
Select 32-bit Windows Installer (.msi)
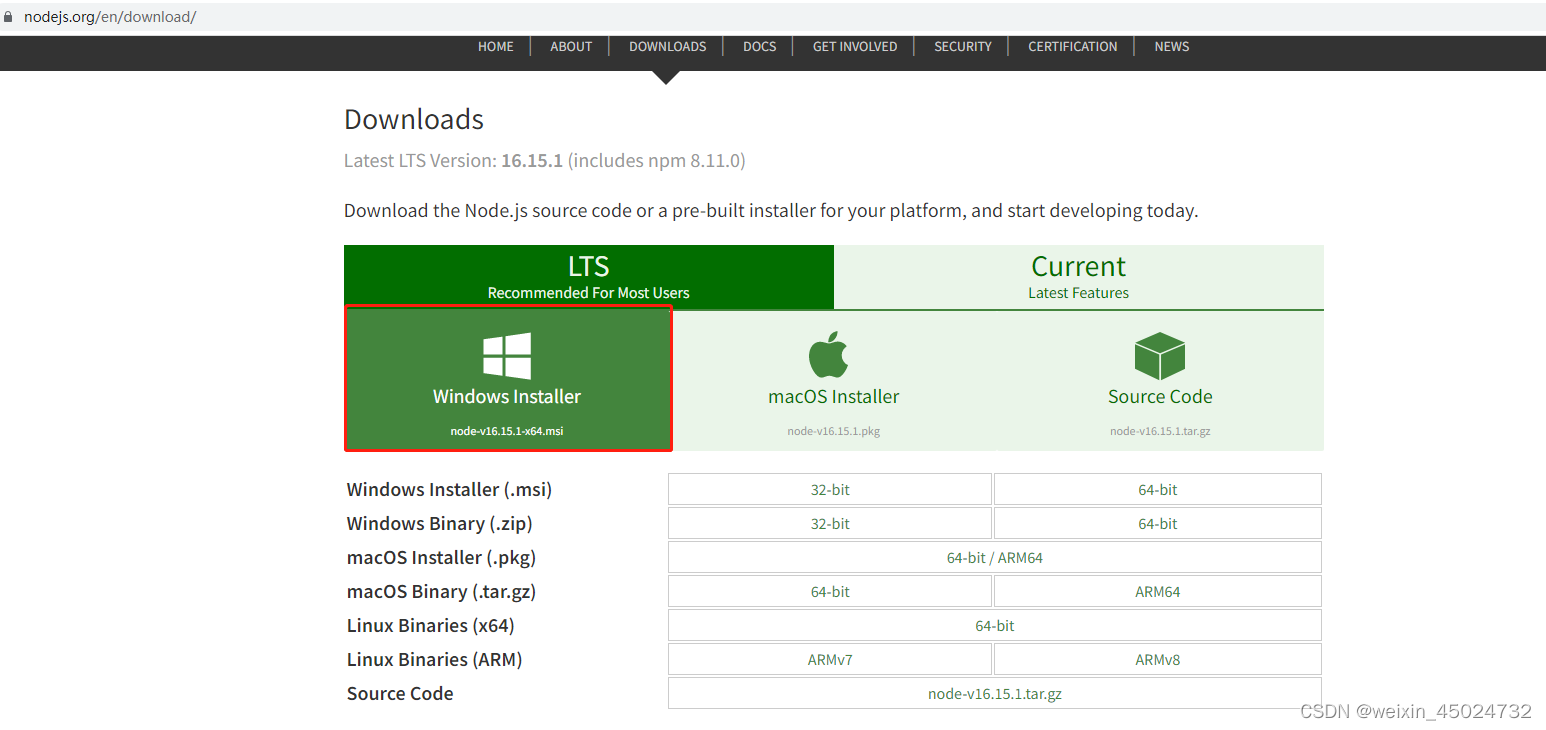(830, 490)
